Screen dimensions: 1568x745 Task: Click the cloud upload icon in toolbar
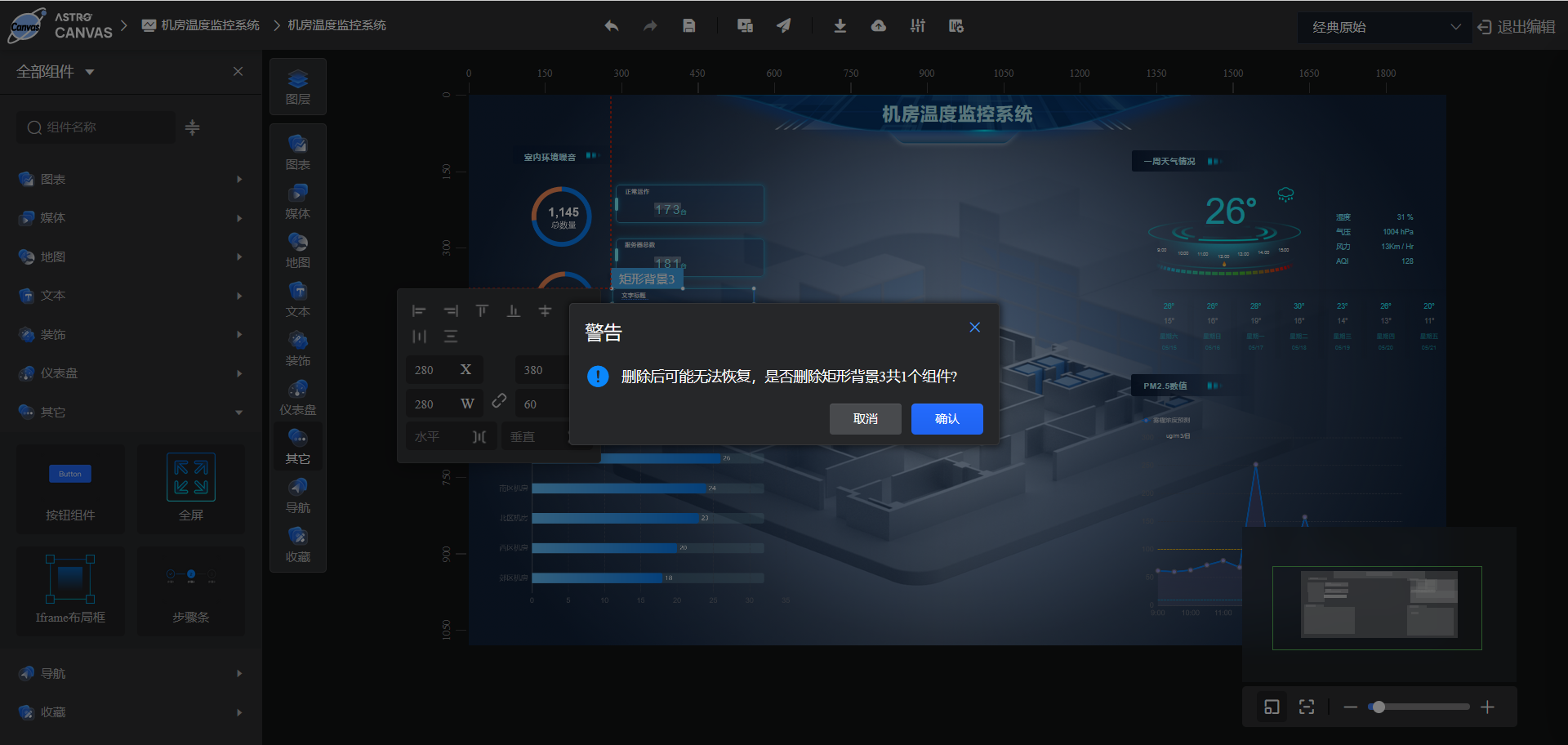(879, 26)
